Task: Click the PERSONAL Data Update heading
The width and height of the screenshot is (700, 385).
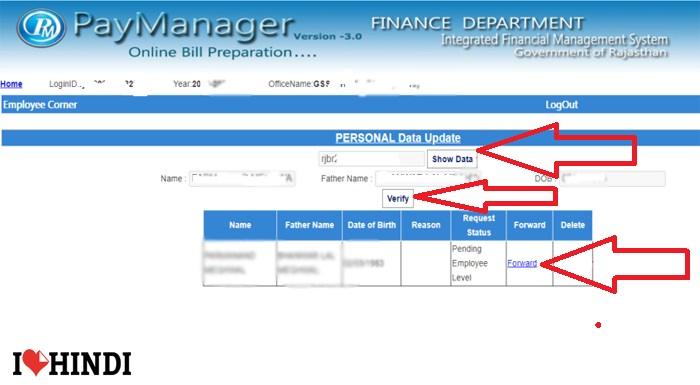Action: click(x=398, y=138)
